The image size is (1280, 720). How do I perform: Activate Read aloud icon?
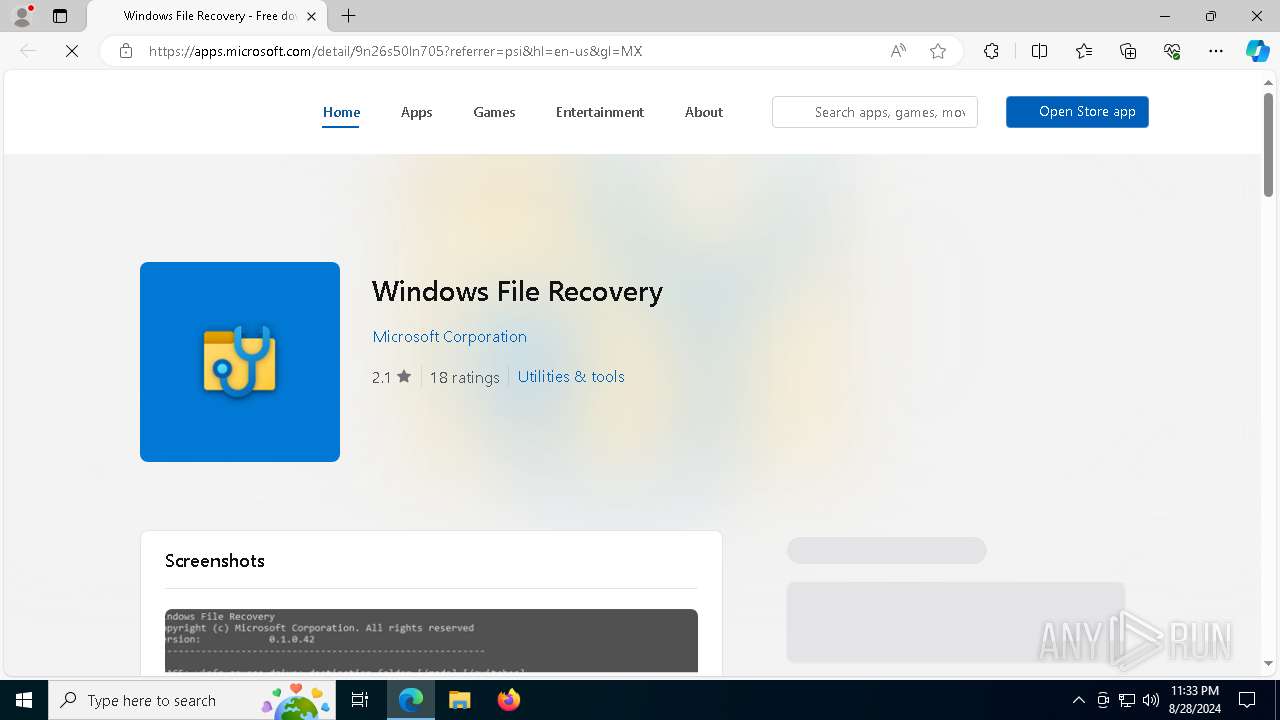coord(898,51)
